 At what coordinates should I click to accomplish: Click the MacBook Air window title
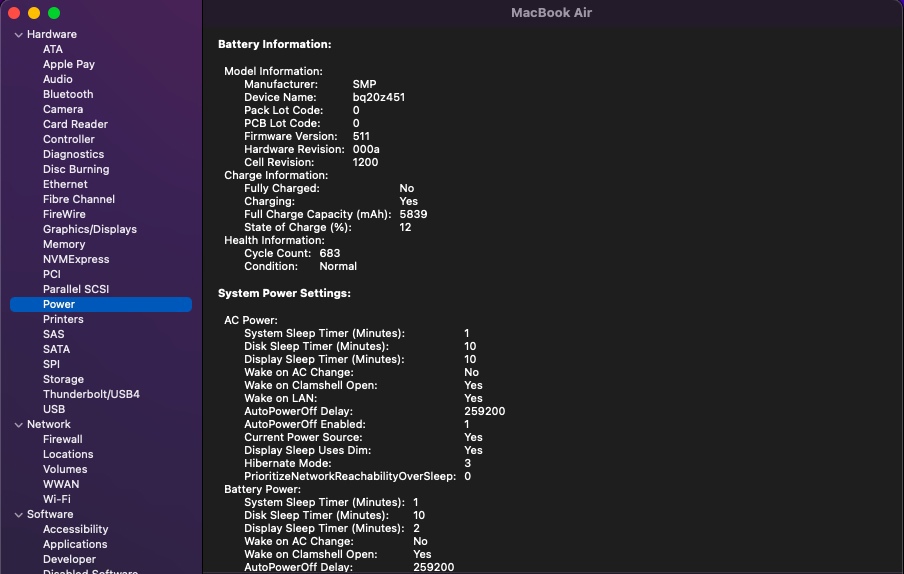551,13
